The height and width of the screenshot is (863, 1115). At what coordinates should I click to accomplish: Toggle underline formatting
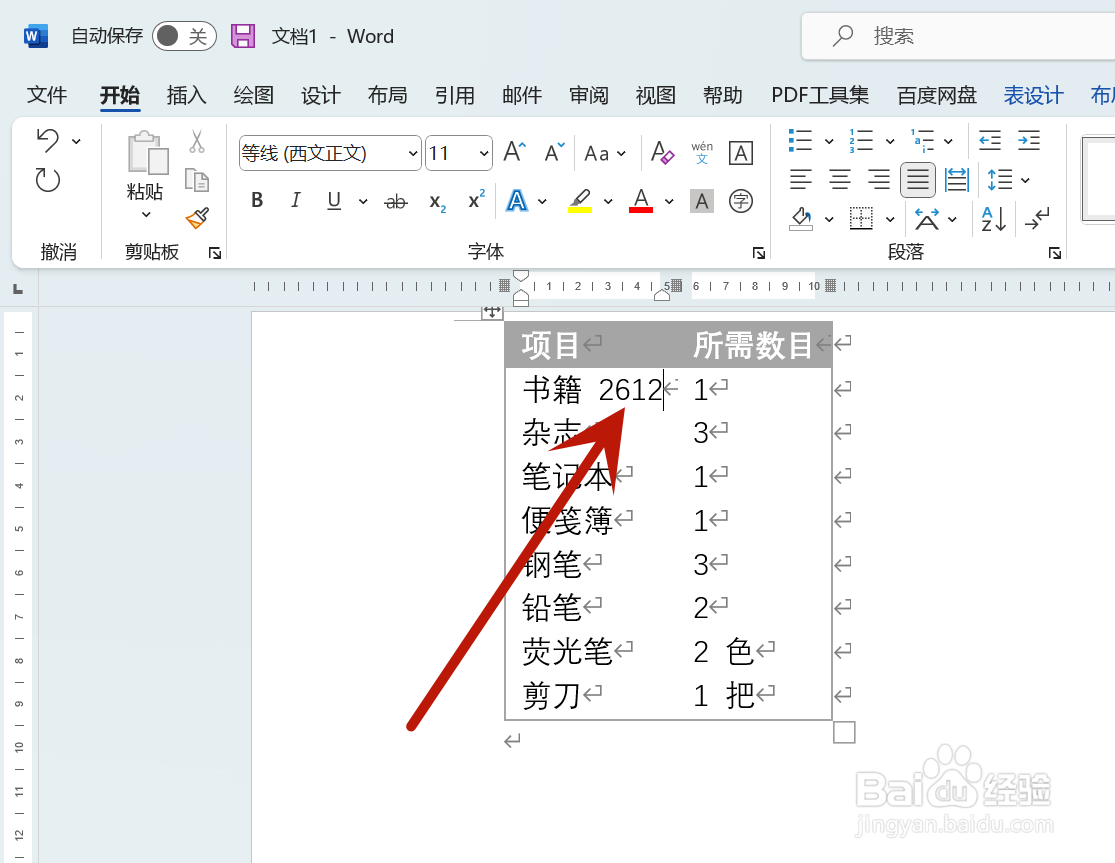pyautogui.click(x=334, y=200)
